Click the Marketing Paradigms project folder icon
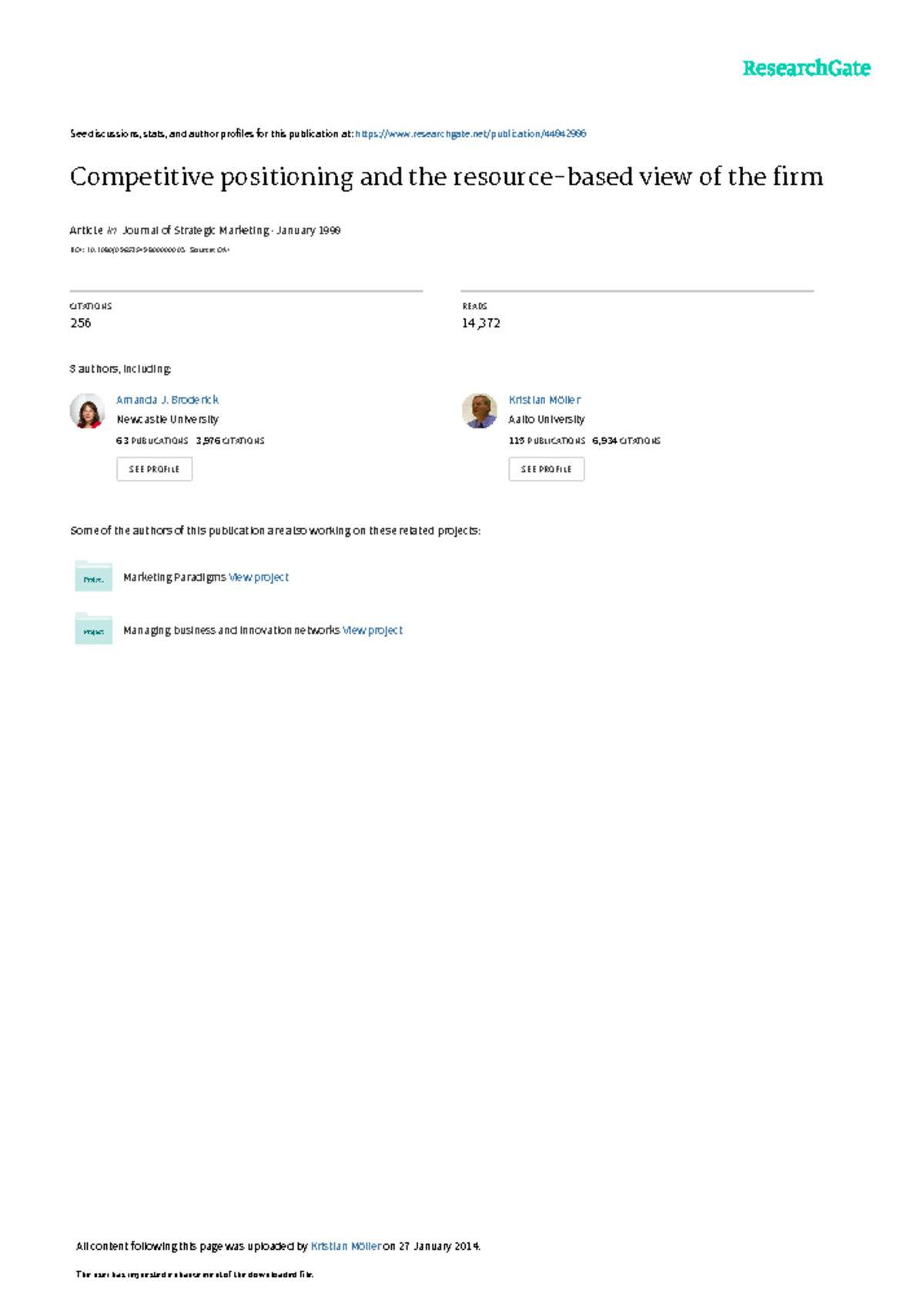The width and height of the screenshot is (924, 1307). tap(93, 577)
